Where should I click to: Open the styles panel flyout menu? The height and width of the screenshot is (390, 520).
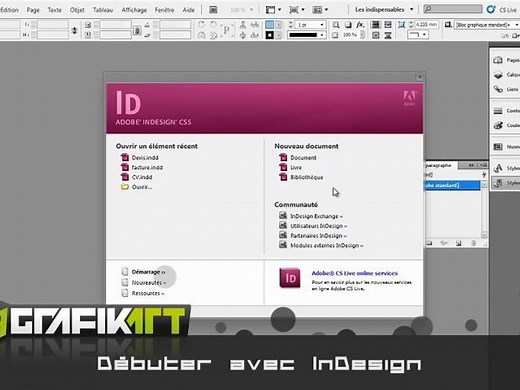(483, 165)
